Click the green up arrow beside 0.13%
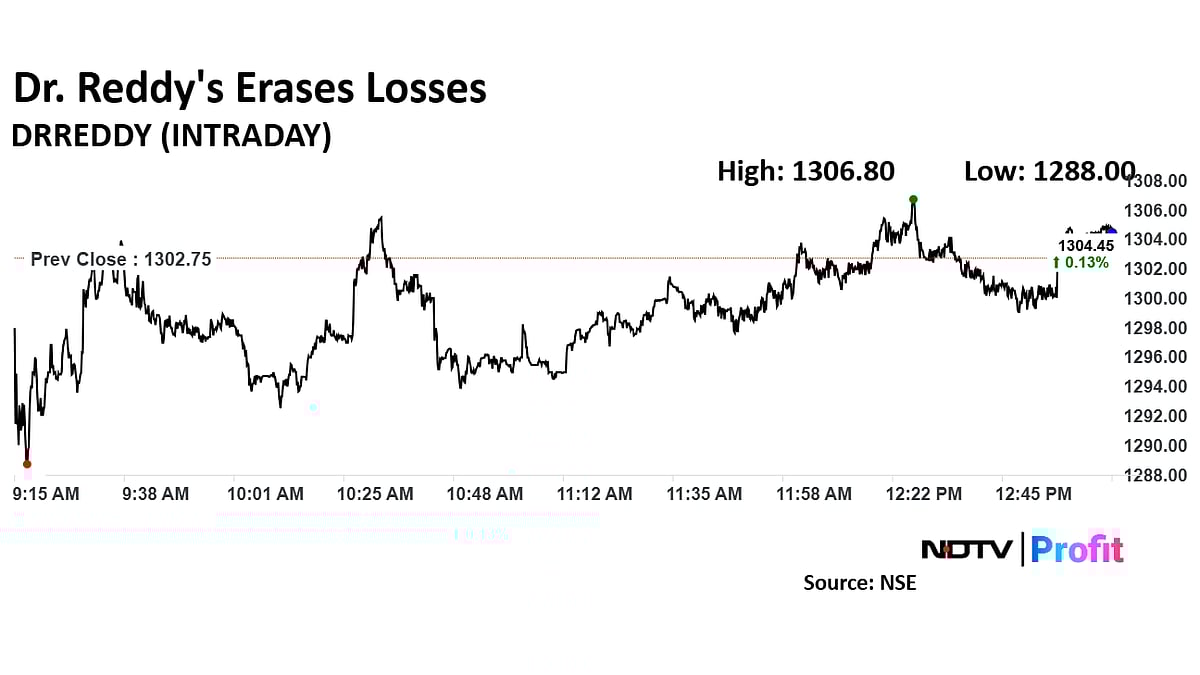This screenshot has width=1200, height=675. pos(1055,262)
